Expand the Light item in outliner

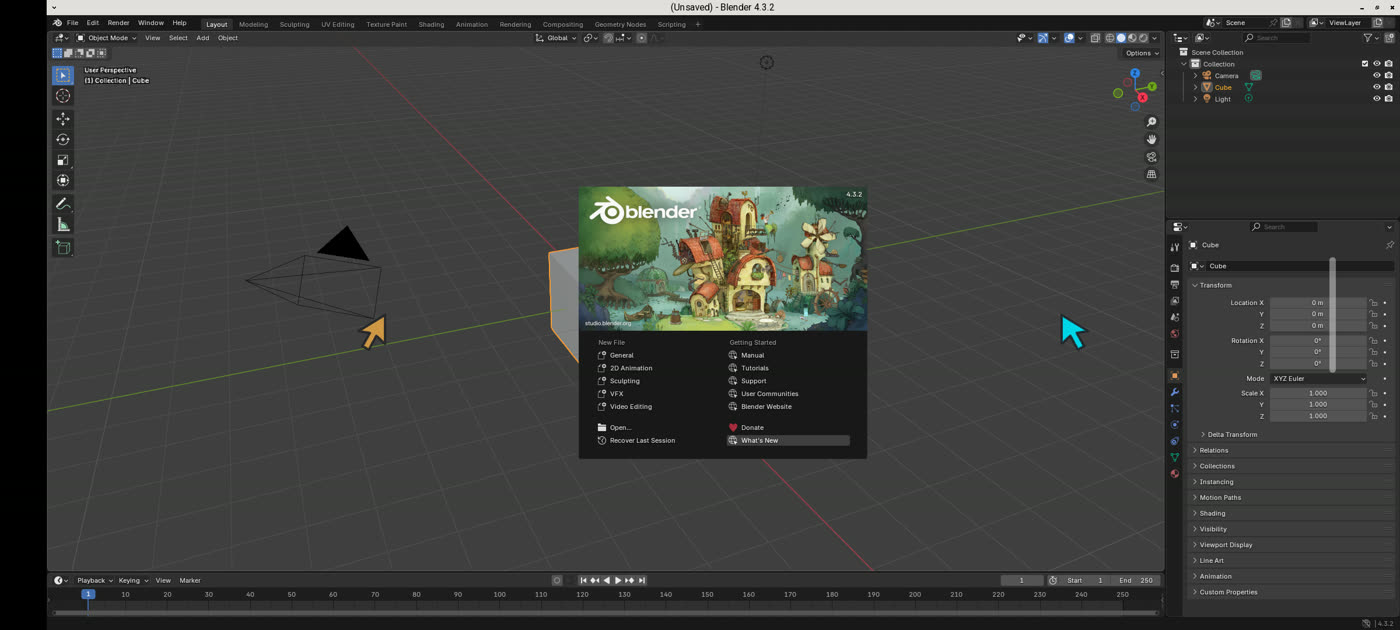click(x=1195, y=99)
